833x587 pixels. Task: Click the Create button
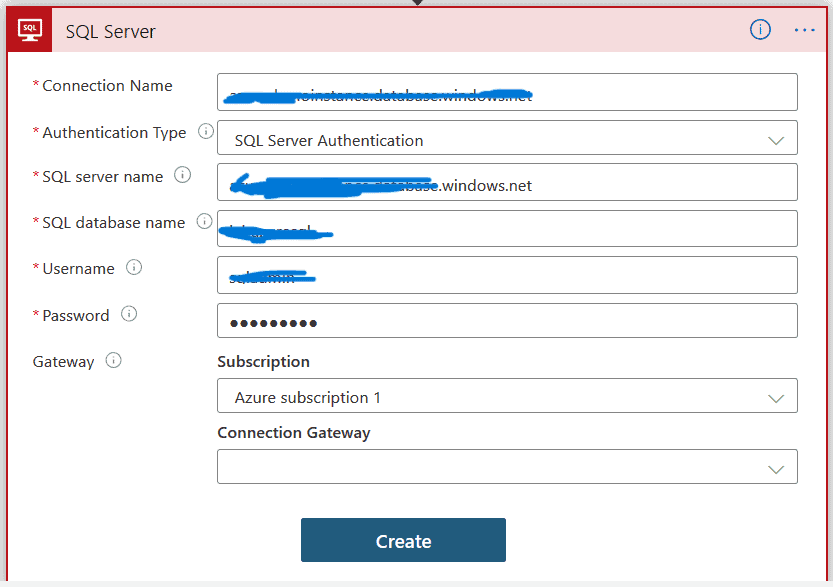coord(403,540)
